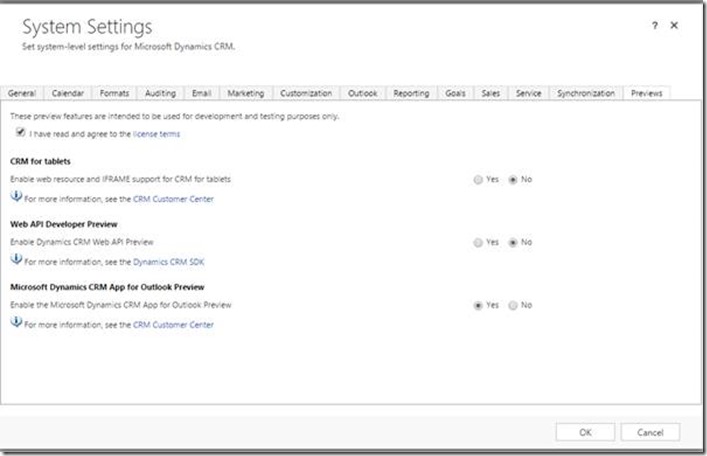Click info icon under Web API Developer Preview

pyautogui.click(x=16, y=261)
